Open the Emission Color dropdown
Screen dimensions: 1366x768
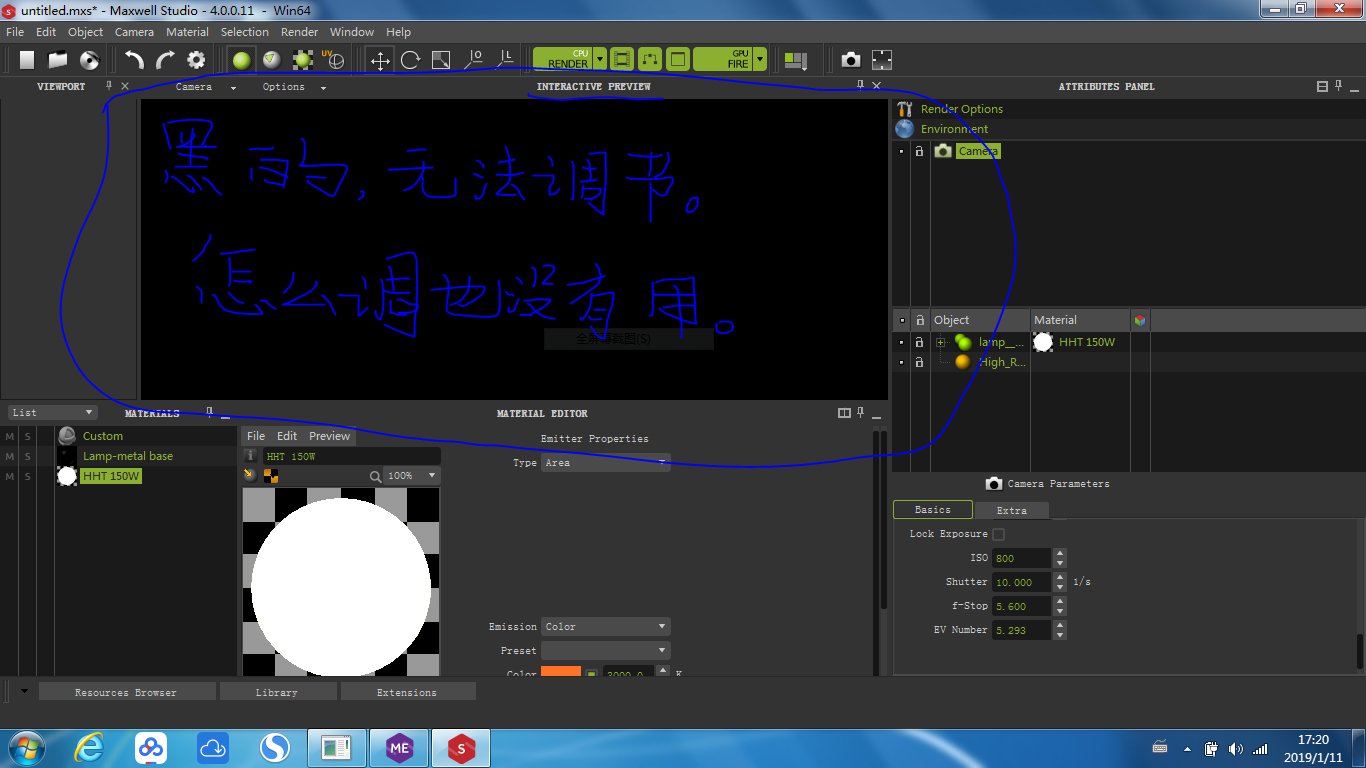(605, 627)
